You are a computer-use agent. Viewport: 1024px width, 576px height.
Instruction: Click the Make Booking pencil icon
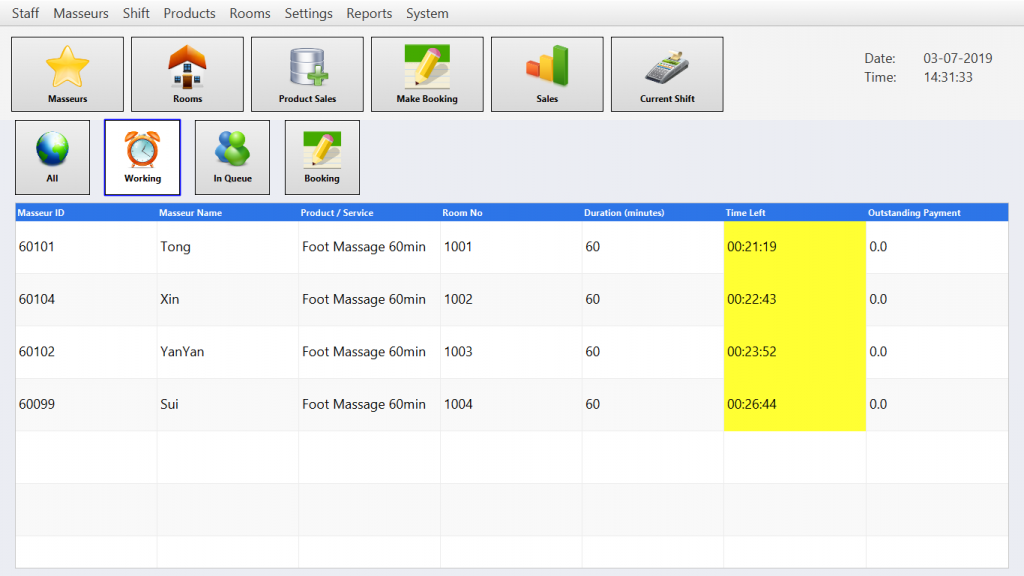coord(427,74)
